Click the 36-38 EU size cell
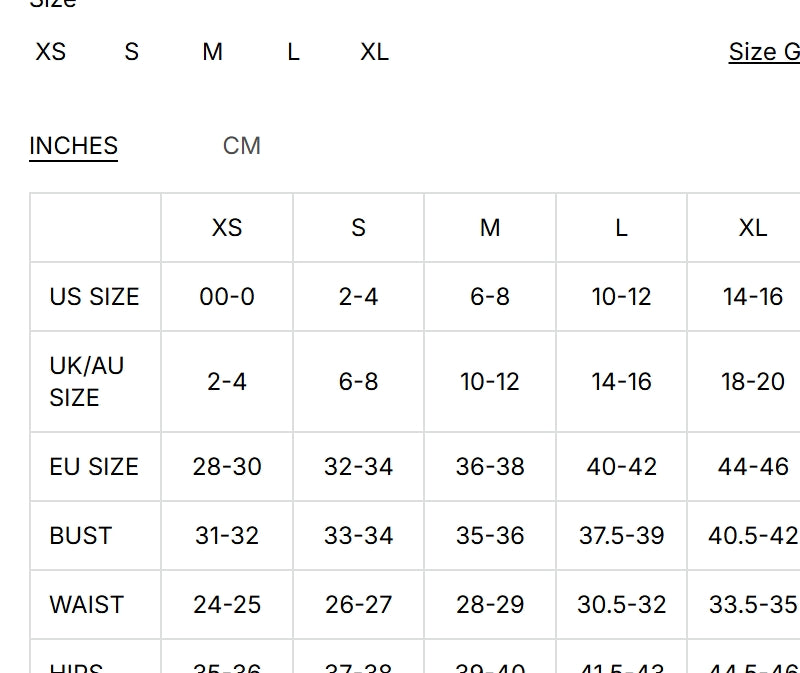Viewport: 800px width, 673px height. coord(490,467)
